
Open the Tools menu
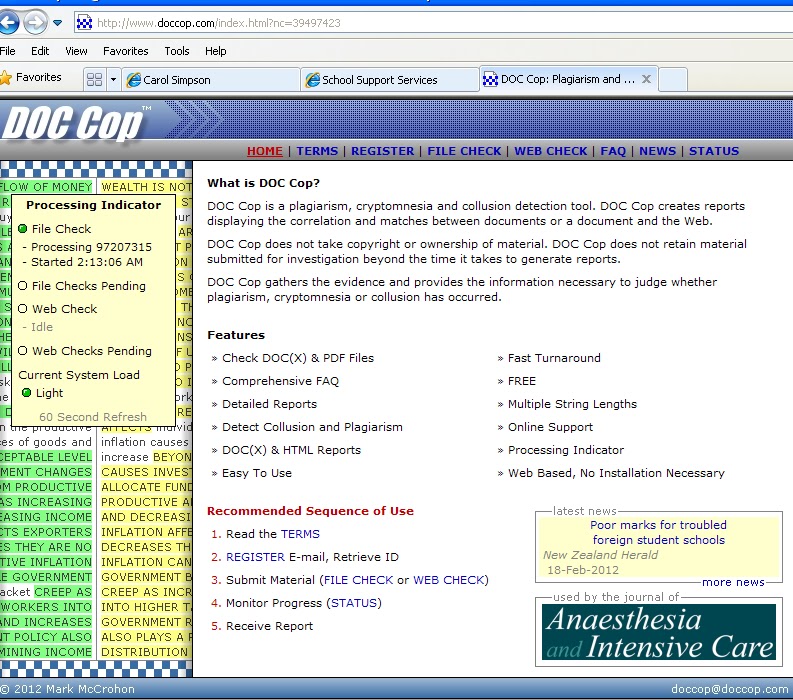(177, 51)
